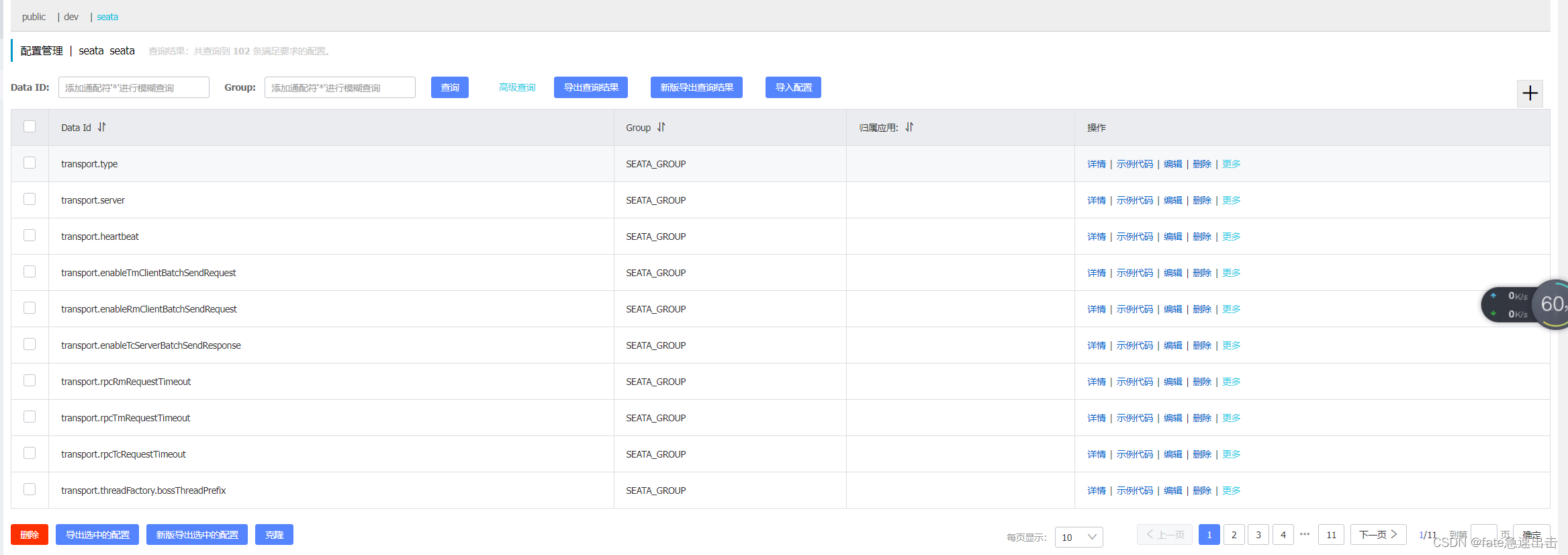Click 导出查询结果 export button
1568x555 pixels.
coord(591,87)
